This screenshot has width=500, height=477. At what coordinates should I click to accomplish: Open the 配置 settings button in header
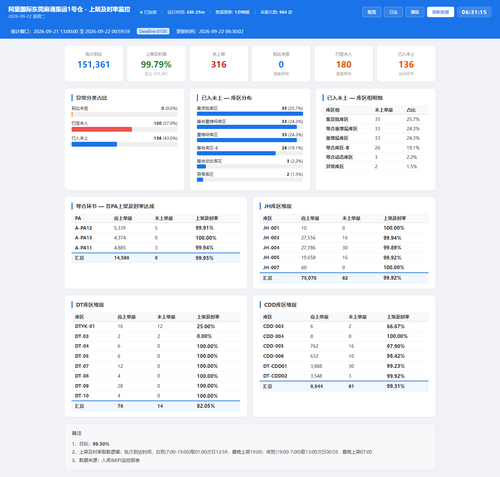[x=372, y=12]
